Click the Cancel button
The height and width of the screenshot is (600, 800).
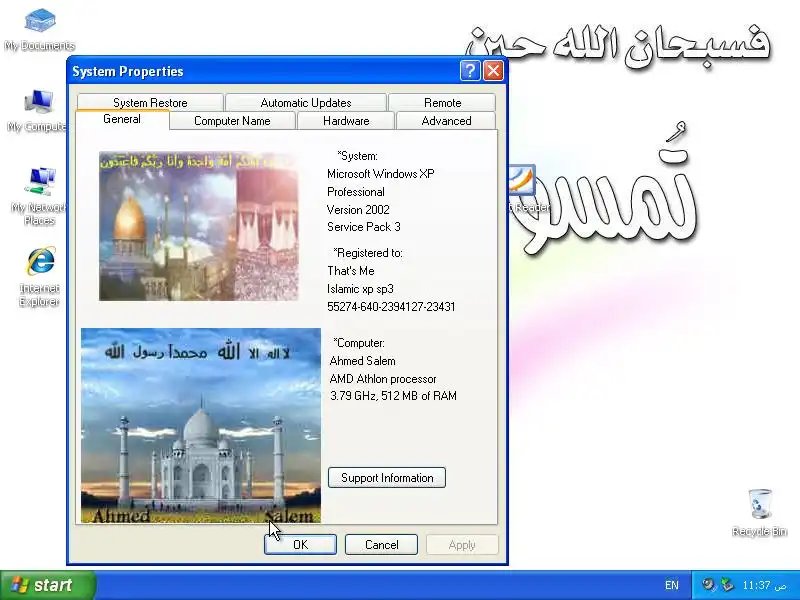[382, 544]
